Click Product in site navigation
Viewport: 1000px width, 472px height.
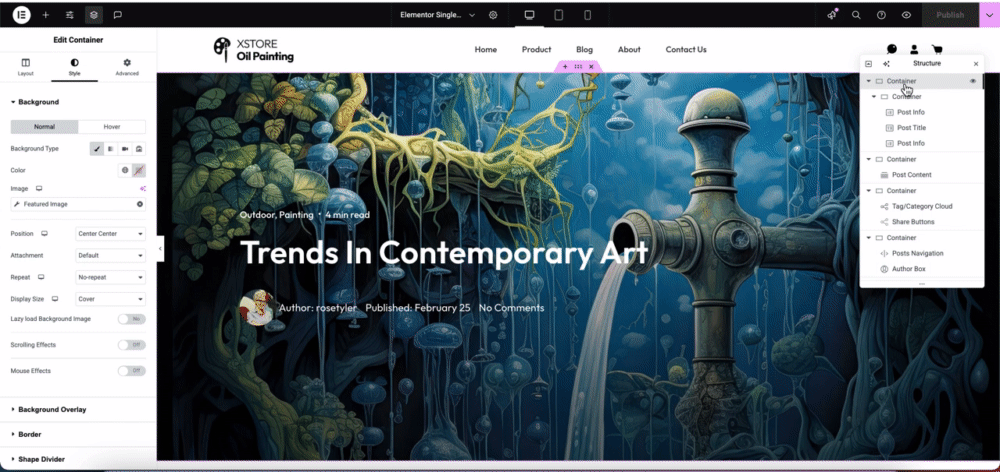pyautogui.click(x=536, y=50)
